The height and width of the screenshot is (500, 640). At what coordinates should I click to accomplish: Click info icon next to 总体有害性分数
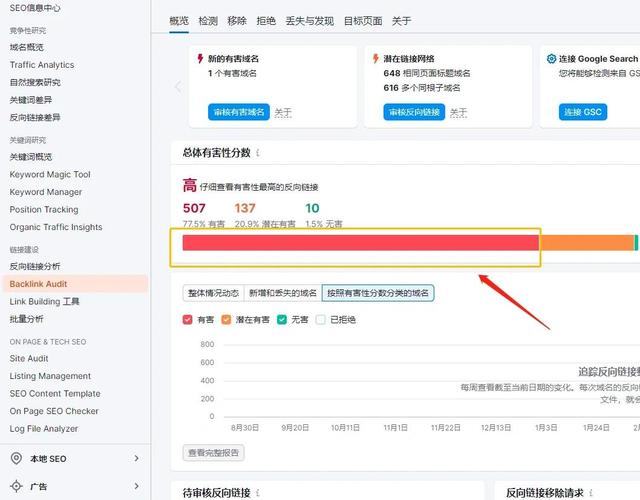tap(258, 153)
